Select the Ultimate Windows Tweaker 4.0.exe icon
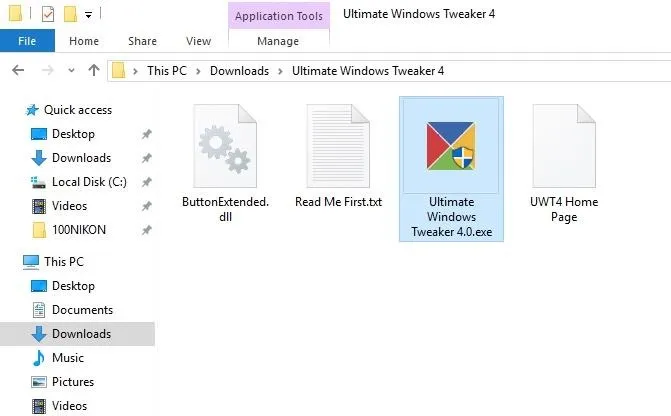This screenshot has width=671, height=416. (x=451, y=146)
